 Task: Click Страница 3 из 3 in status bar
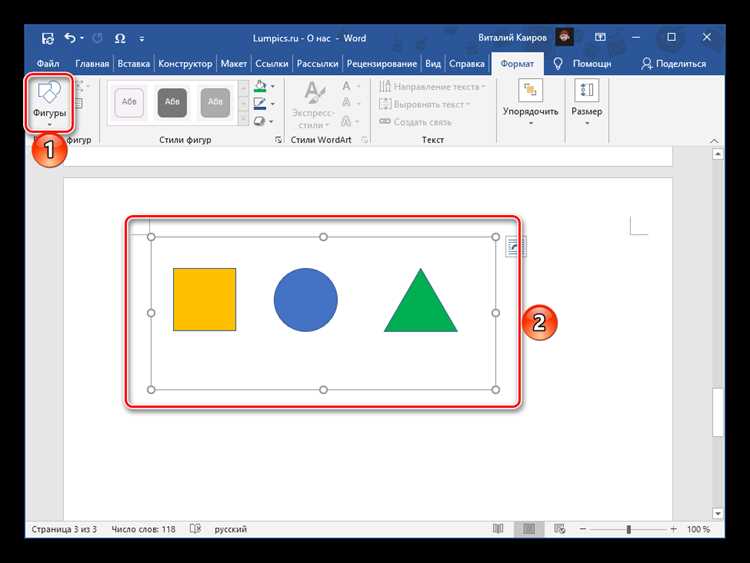[x=64, y=529]
